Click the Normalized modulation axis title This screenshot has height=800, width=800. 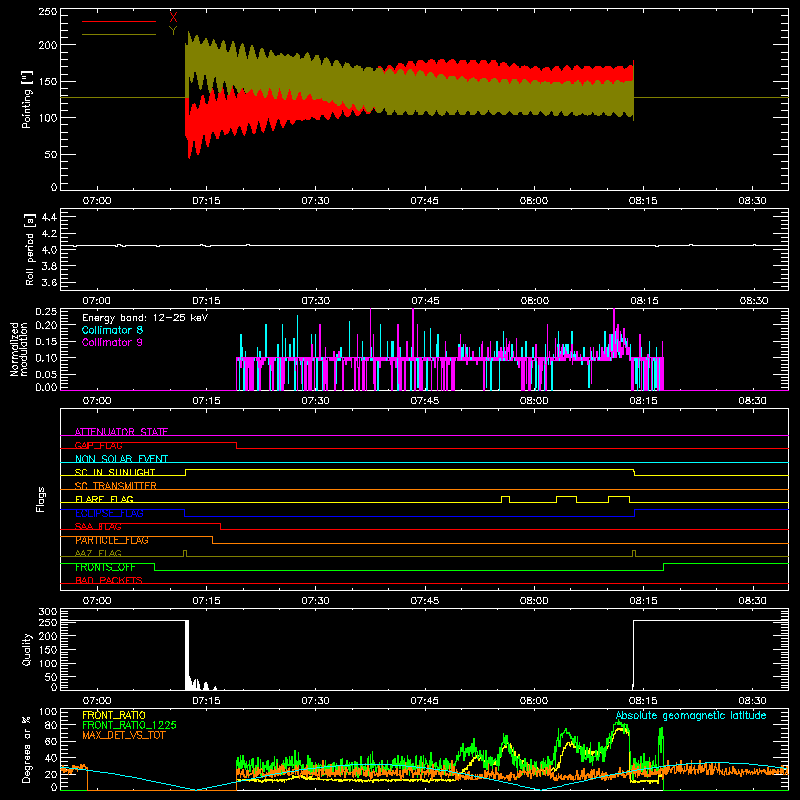pos(19,349)
